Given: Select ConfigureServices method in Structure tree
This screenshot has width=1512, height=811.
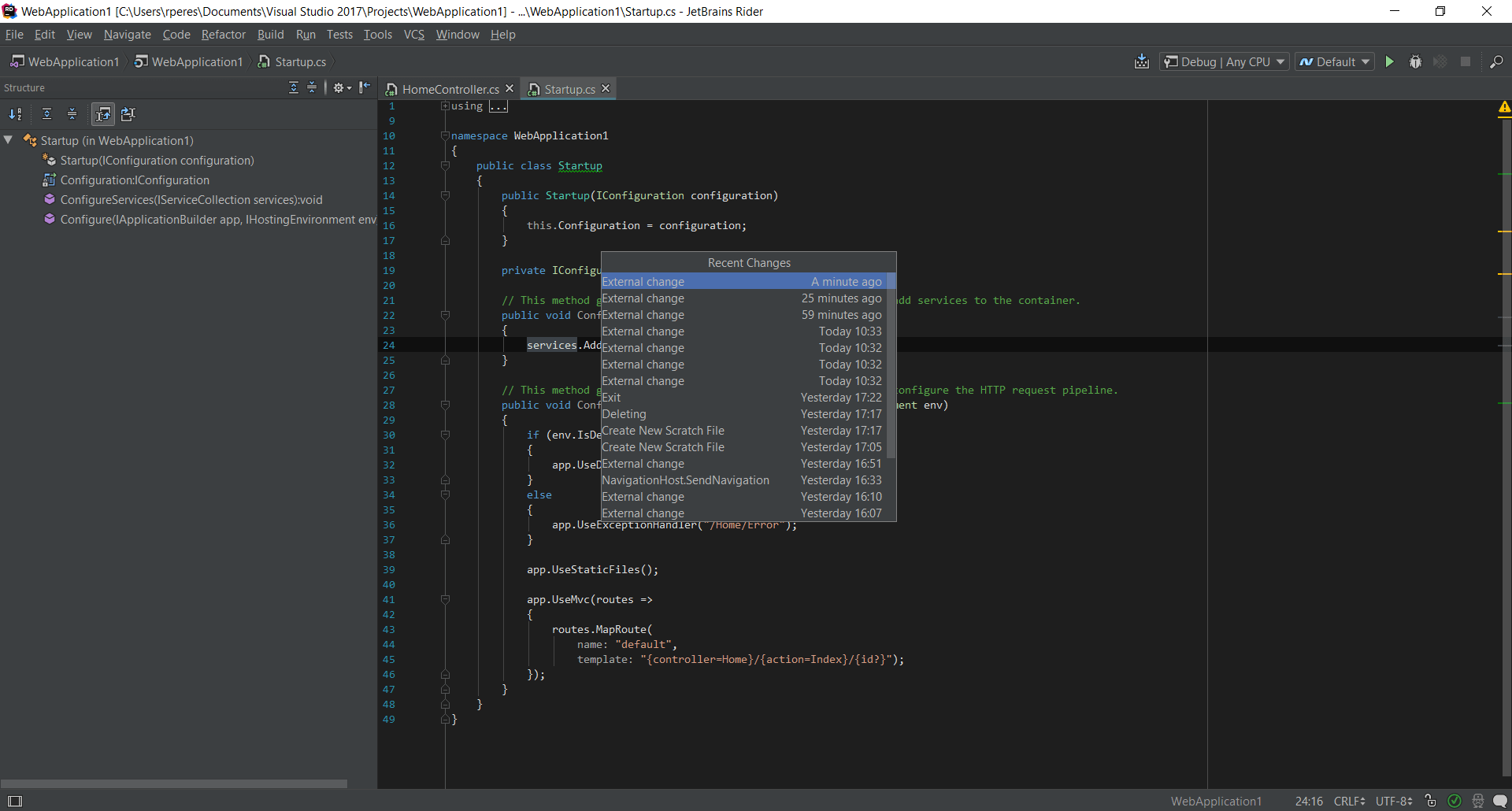Looking at the screenshot, I should click(183, 200).
